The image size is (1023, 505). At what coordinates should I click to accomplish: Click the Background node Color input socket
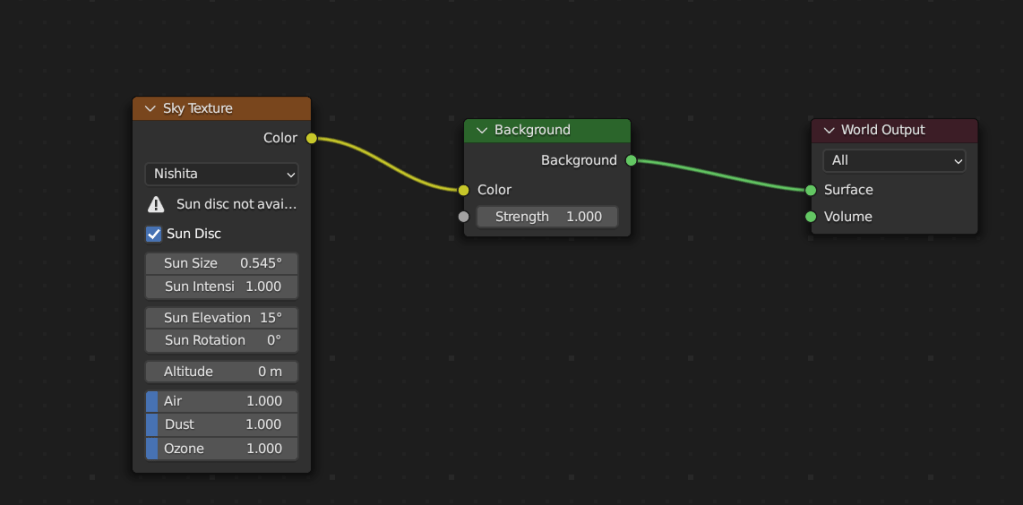[463, 190]
